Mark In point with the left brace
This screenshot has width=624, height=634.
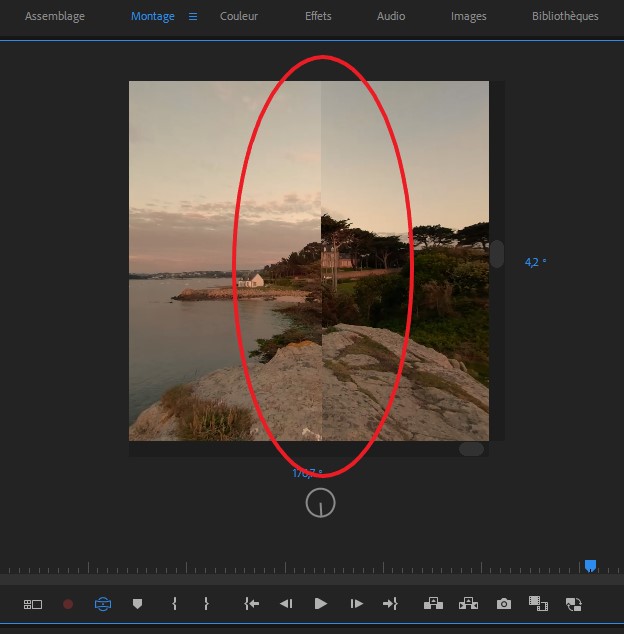click(174, 604)
